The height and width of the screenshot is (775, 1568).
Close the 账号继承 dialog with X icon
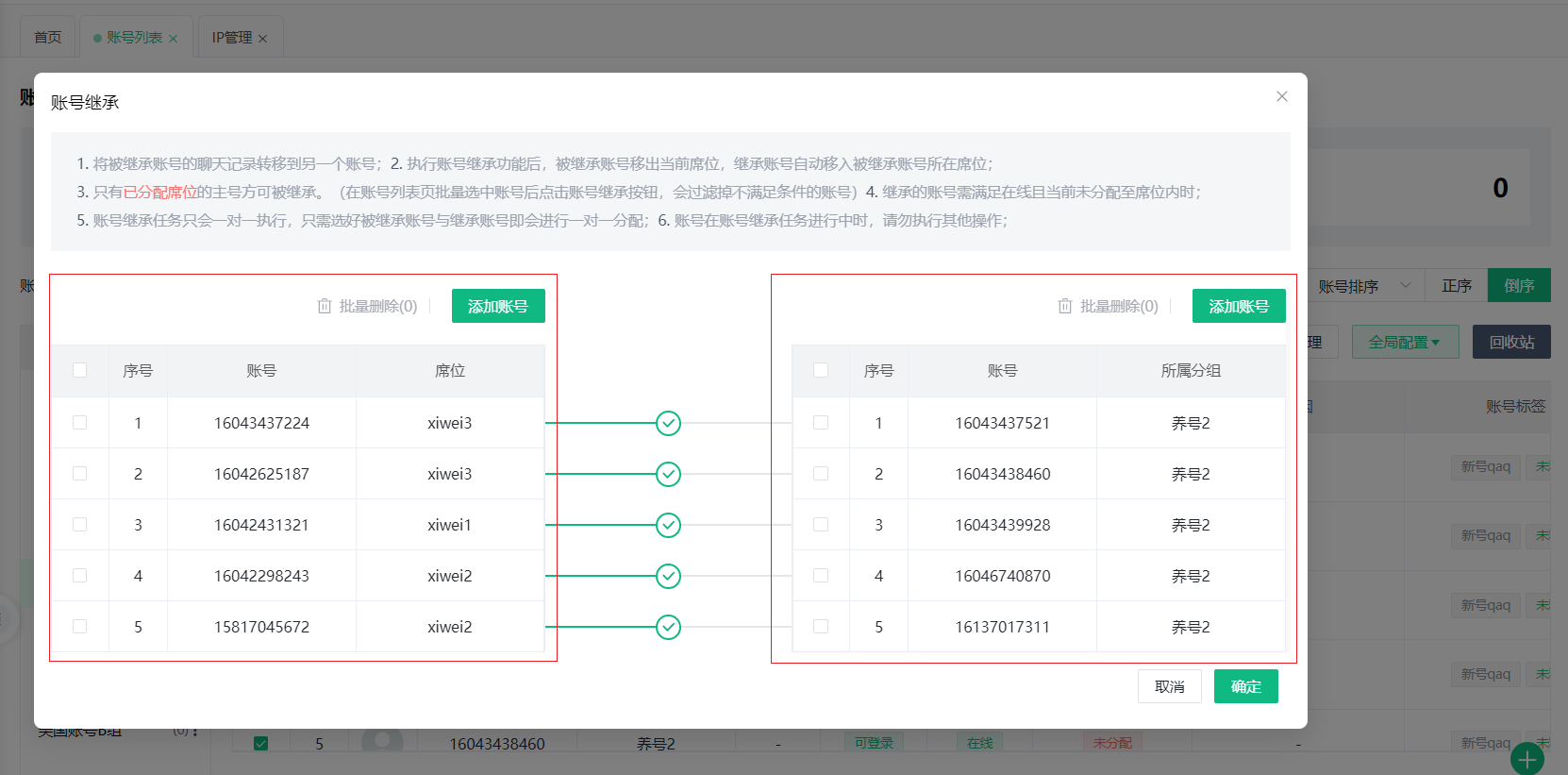click(1281, 96)
